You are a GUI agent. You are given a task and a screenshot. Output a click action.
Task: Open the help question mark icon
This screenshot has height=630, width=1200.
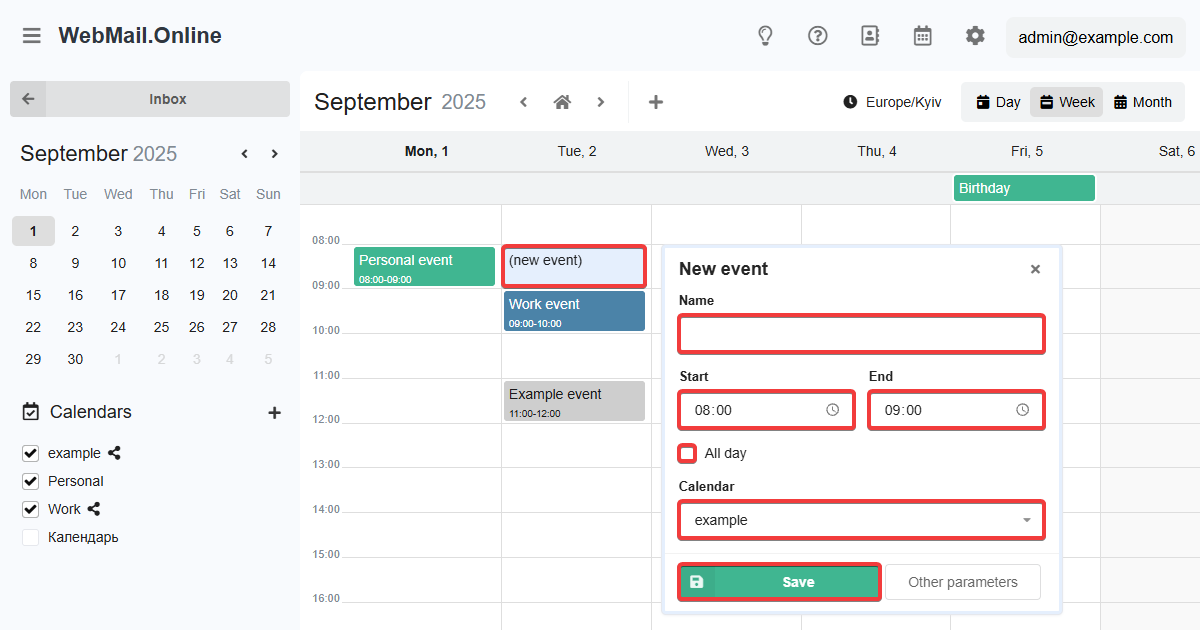[818, 36]
